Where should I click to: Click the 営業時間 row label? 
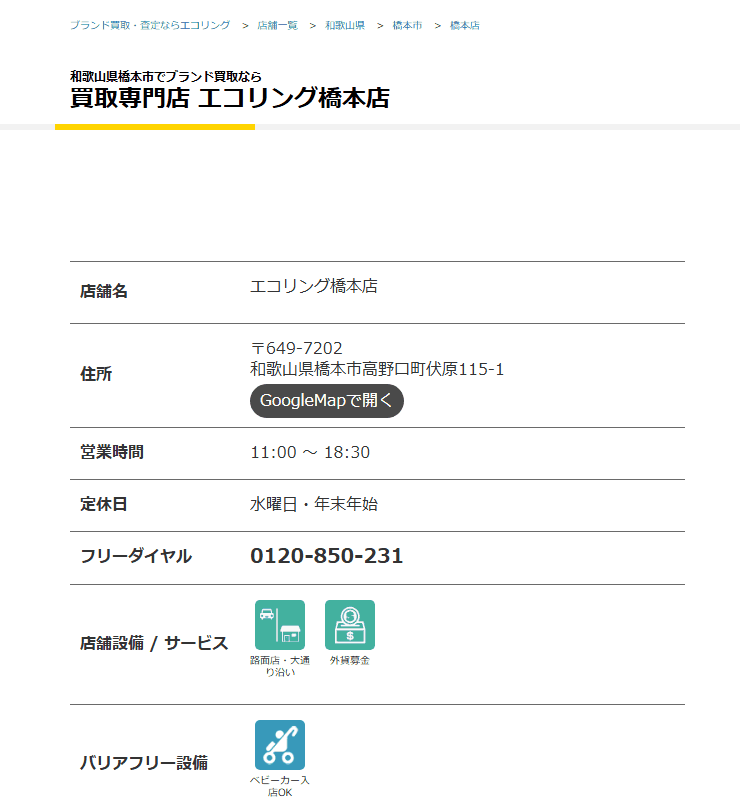click(x=112, y=452)
